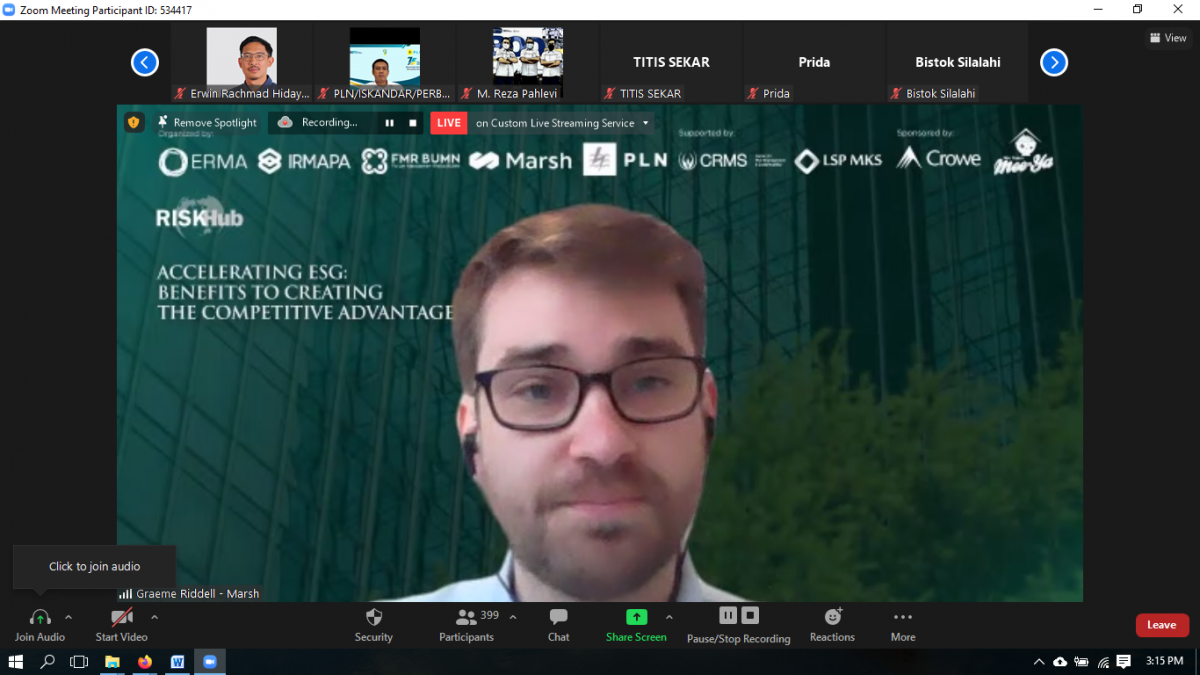Viewport: 1200px width, 675px height.
Task: Stop the recording in top bar
Action: (413, 123)
